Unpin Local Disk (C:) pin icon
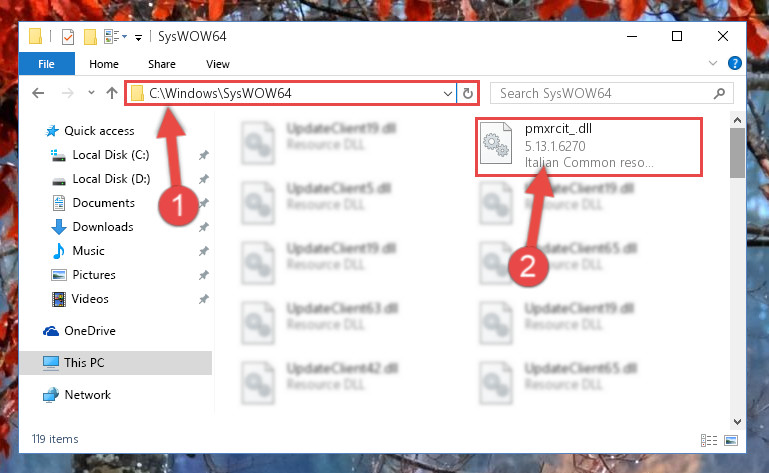The width and height of the screenshot is (769, 473). tap(204, 155)
